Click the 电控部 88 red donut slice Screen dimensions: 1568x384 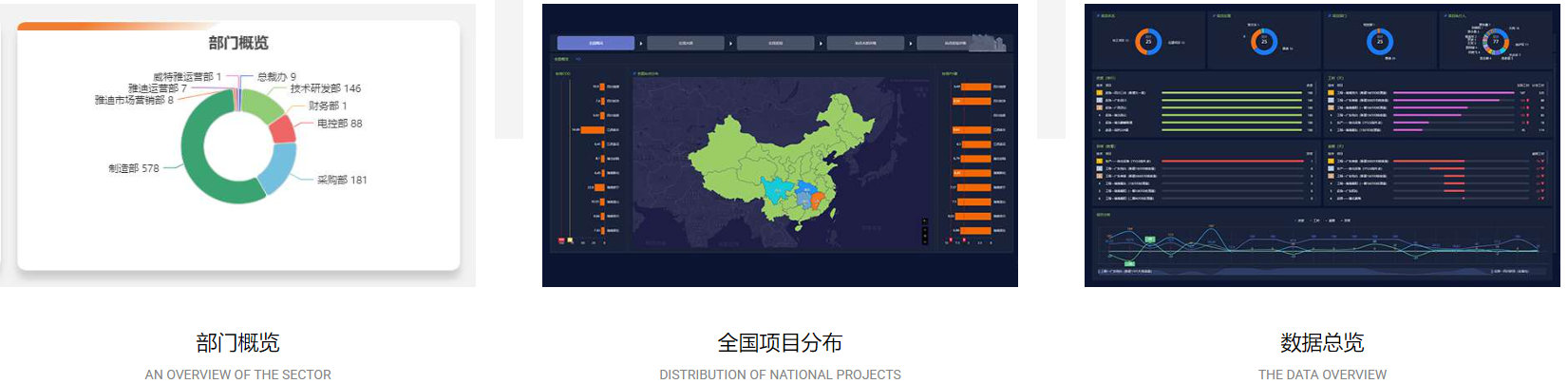coord(283,130)
